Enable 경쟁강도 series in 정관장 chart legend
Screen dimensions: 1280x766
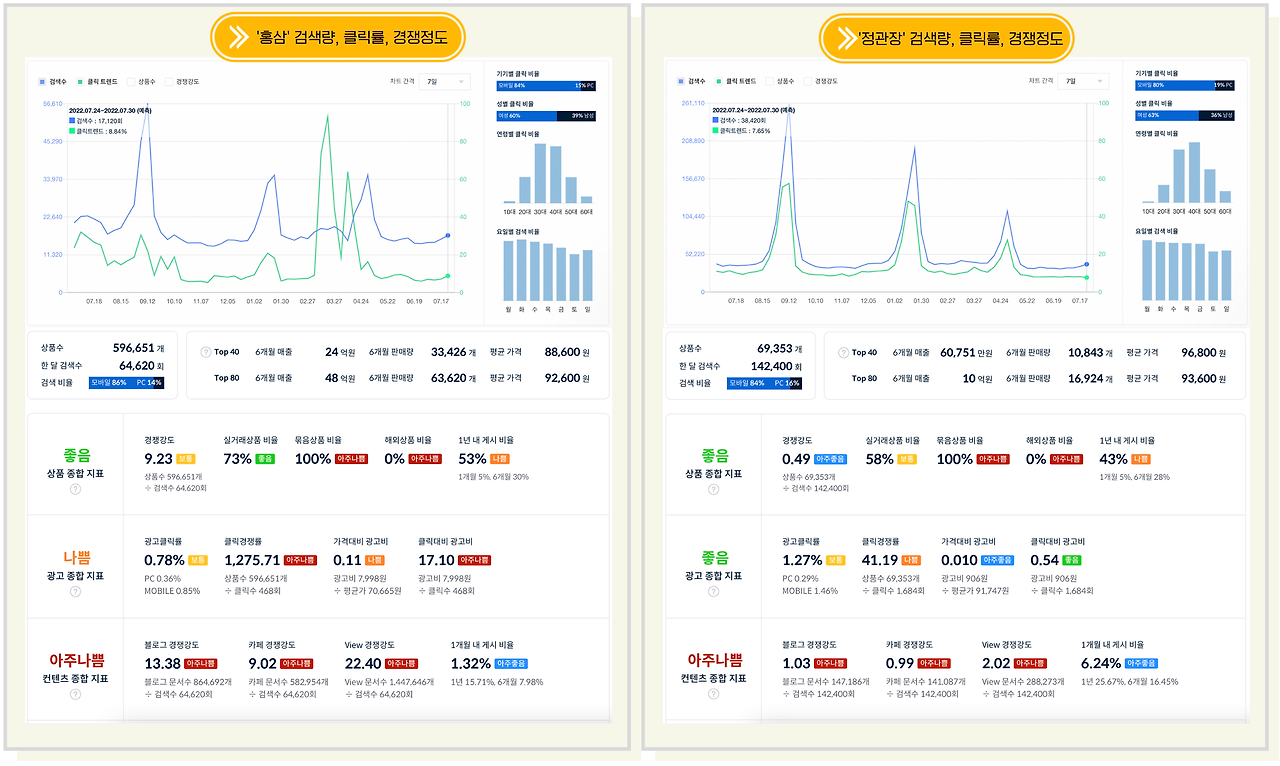[808, 81]
